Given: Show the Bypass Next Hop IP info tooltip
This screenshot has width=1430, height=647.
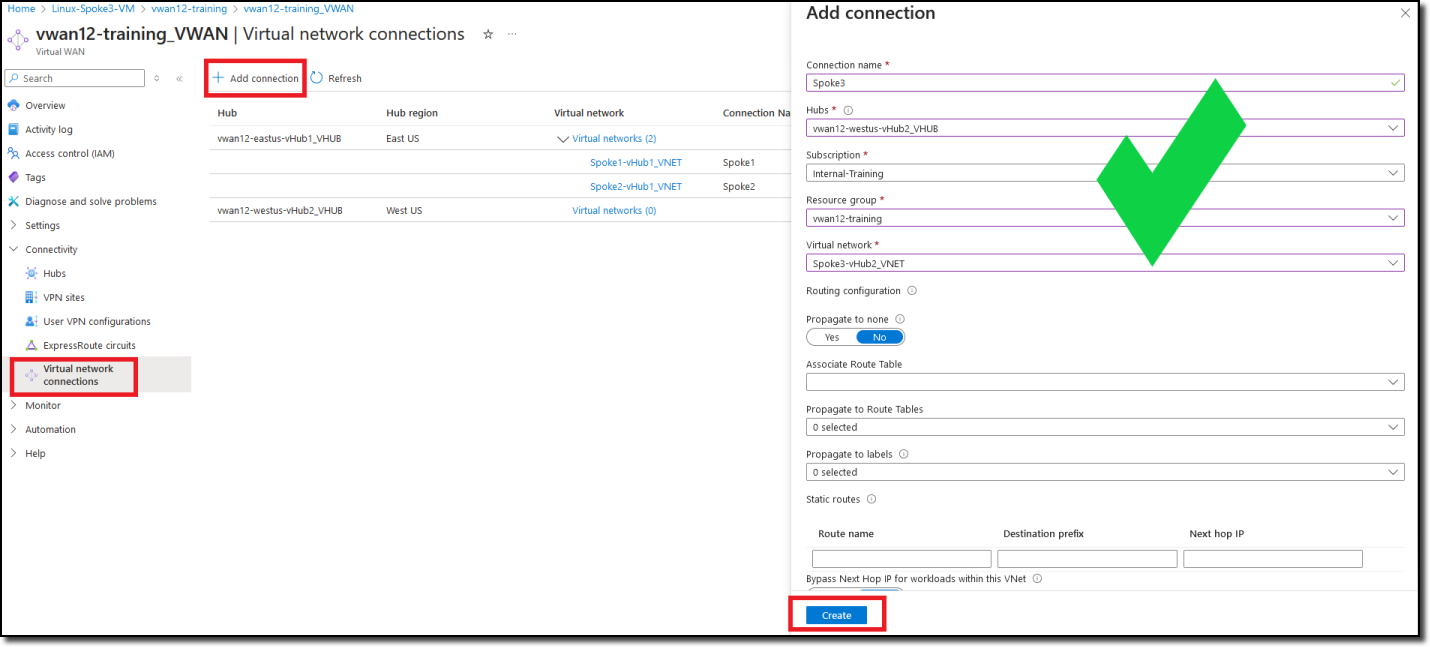Looking at the screenshot, I should [1037, 578].
